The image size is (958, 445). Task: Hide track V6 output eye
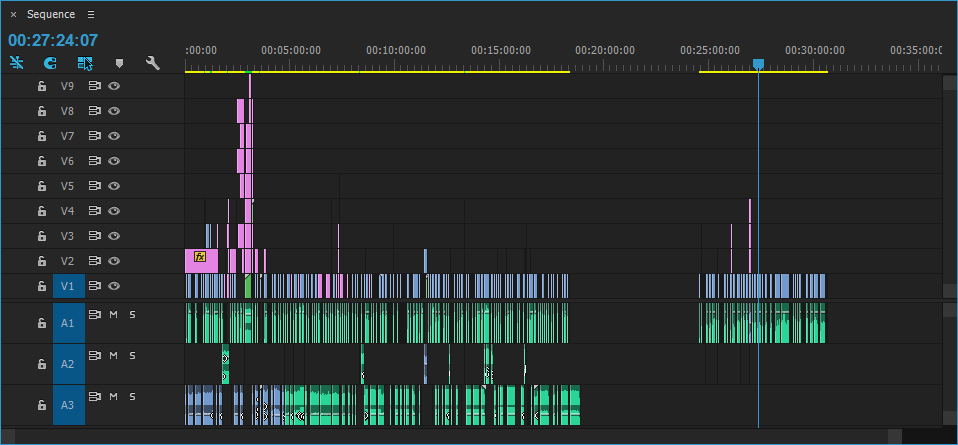click(x=114, y=161)
